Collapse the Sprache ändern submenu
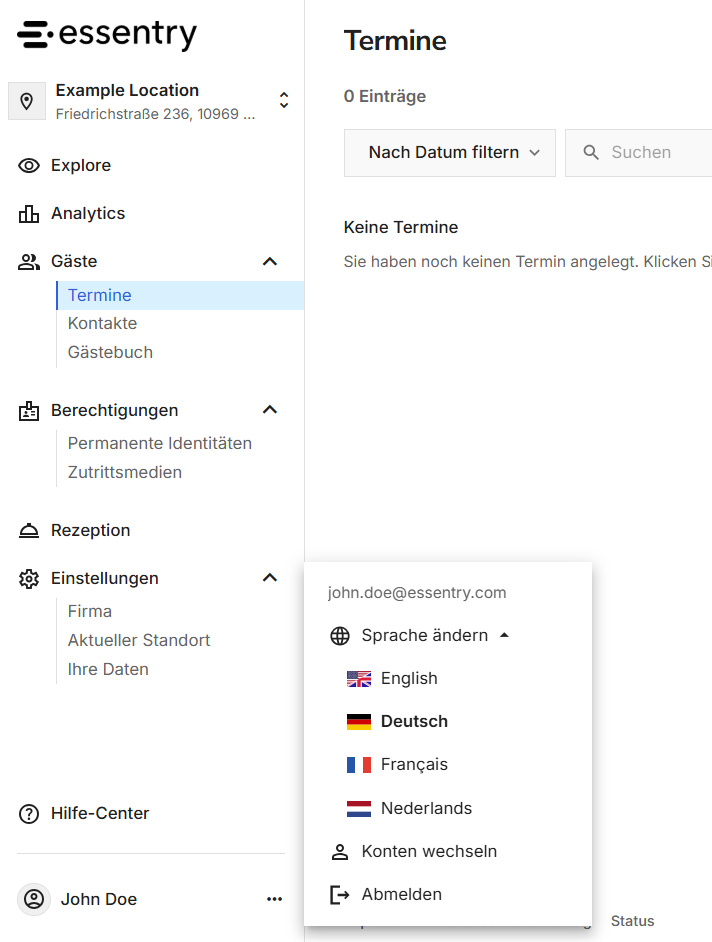712x942 pixels. tap(505, 635)
